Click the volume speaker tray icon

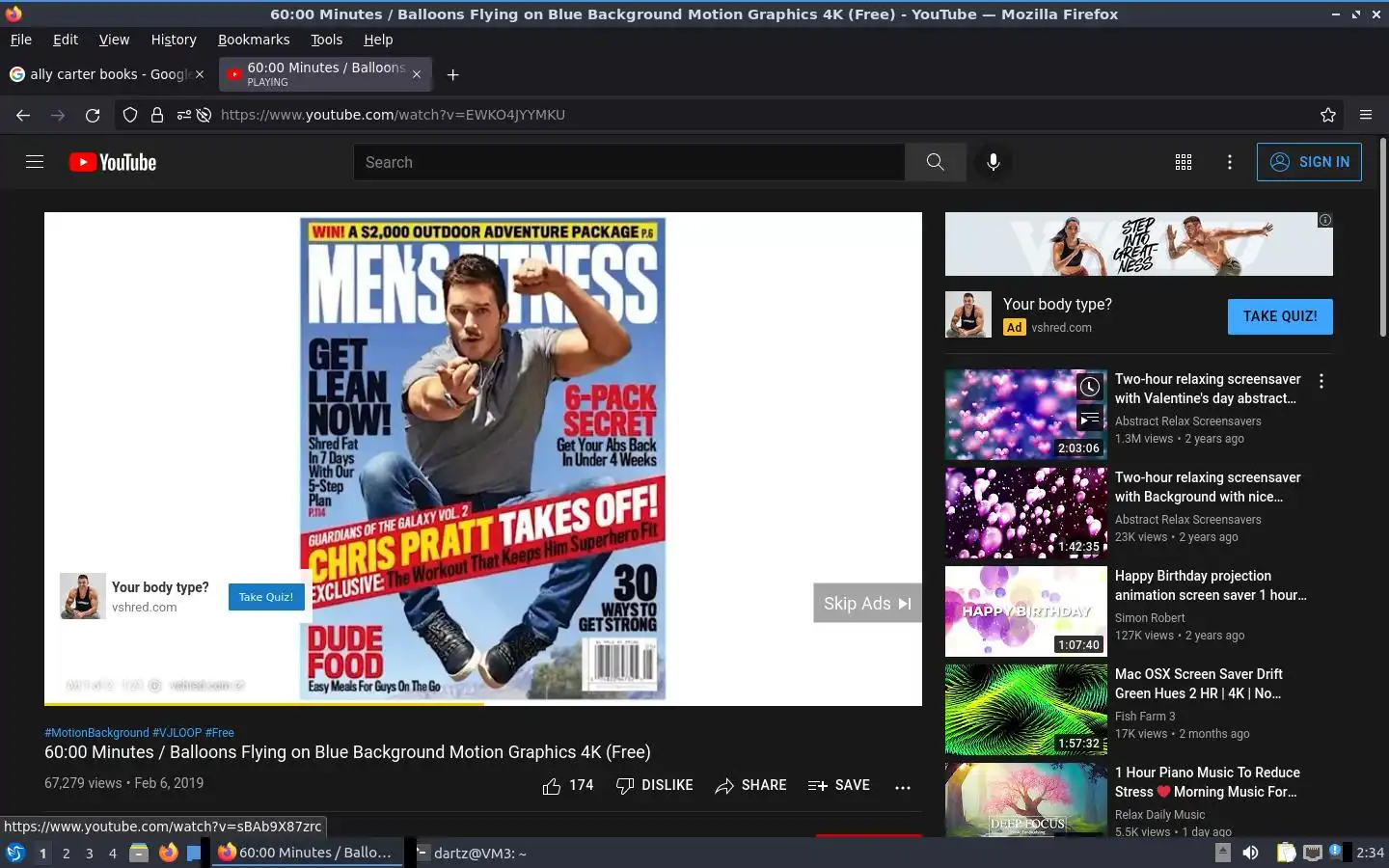point(1250,853)
